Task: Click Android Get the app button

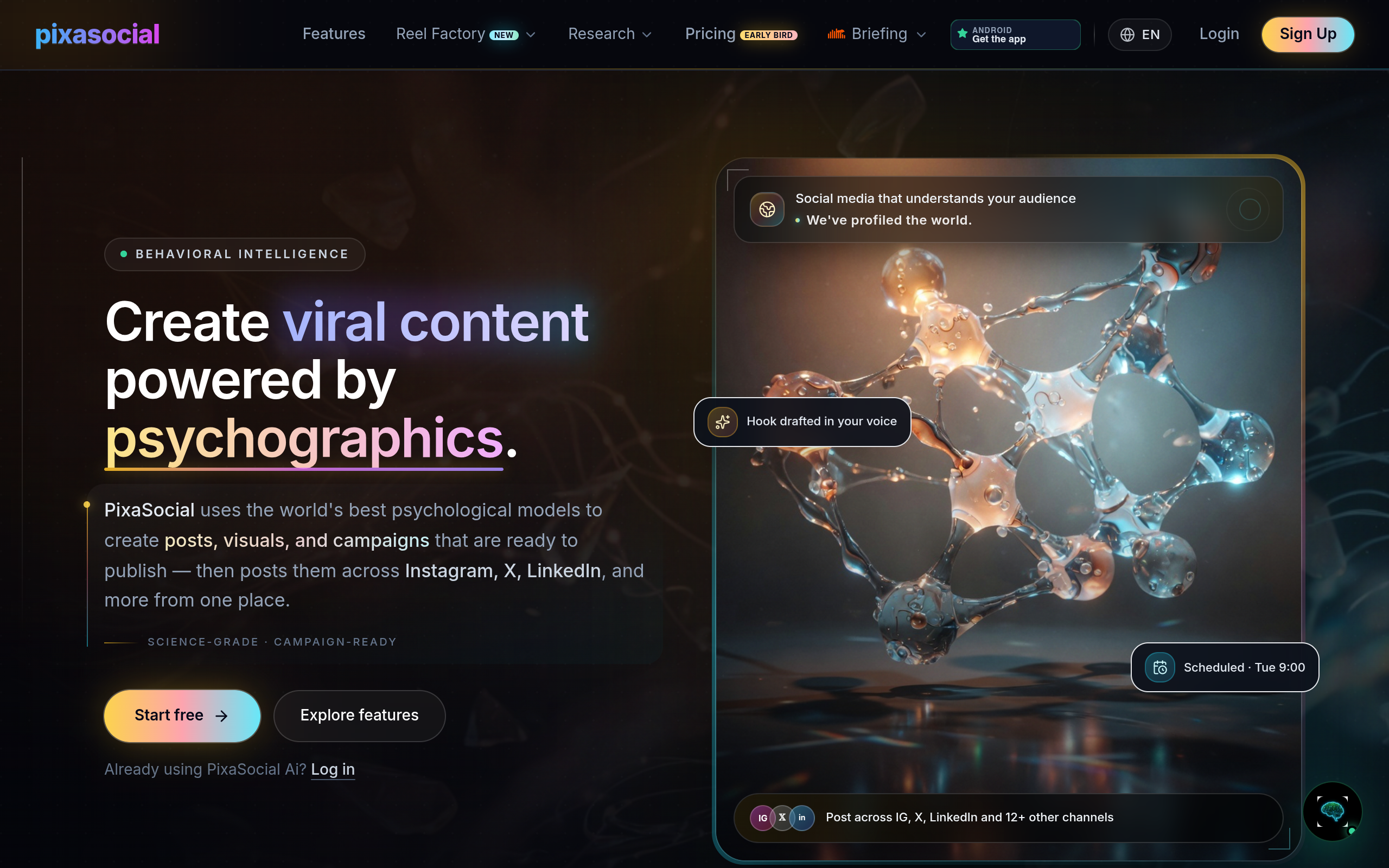Action: click(x=1015, y=34)
